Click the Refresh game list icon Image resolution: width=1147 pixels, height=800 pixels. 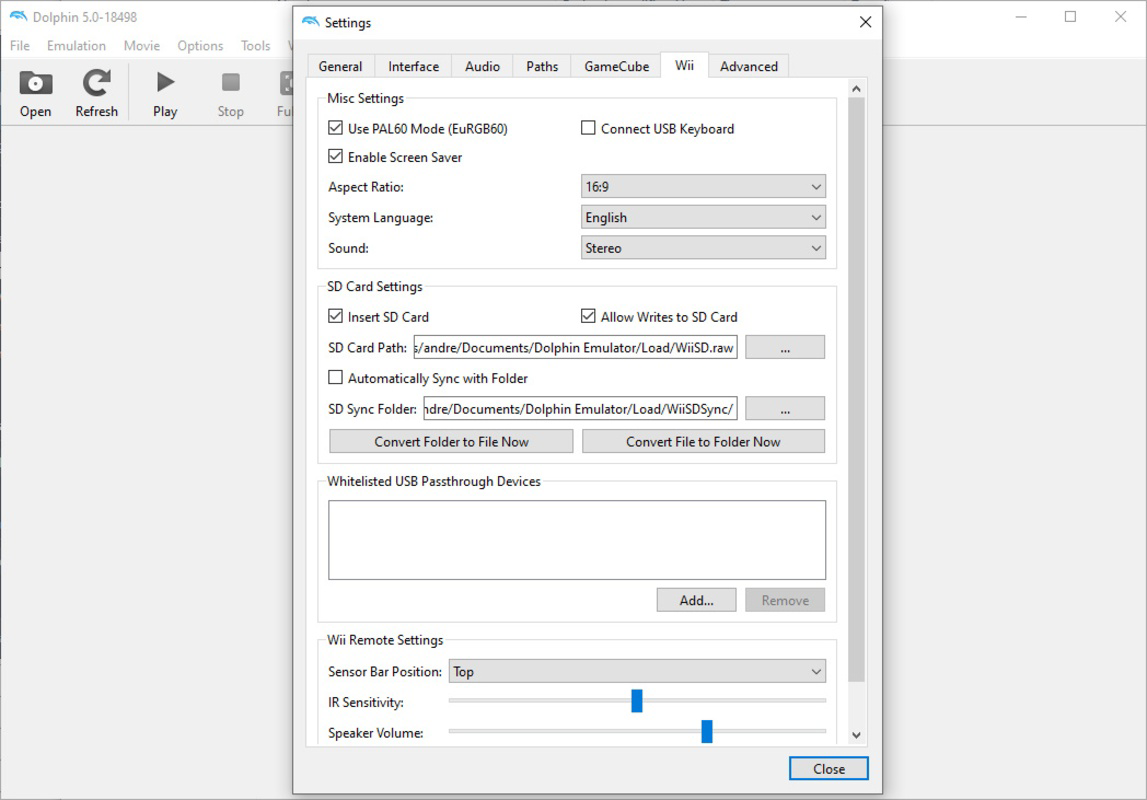[x=96, y=83]
